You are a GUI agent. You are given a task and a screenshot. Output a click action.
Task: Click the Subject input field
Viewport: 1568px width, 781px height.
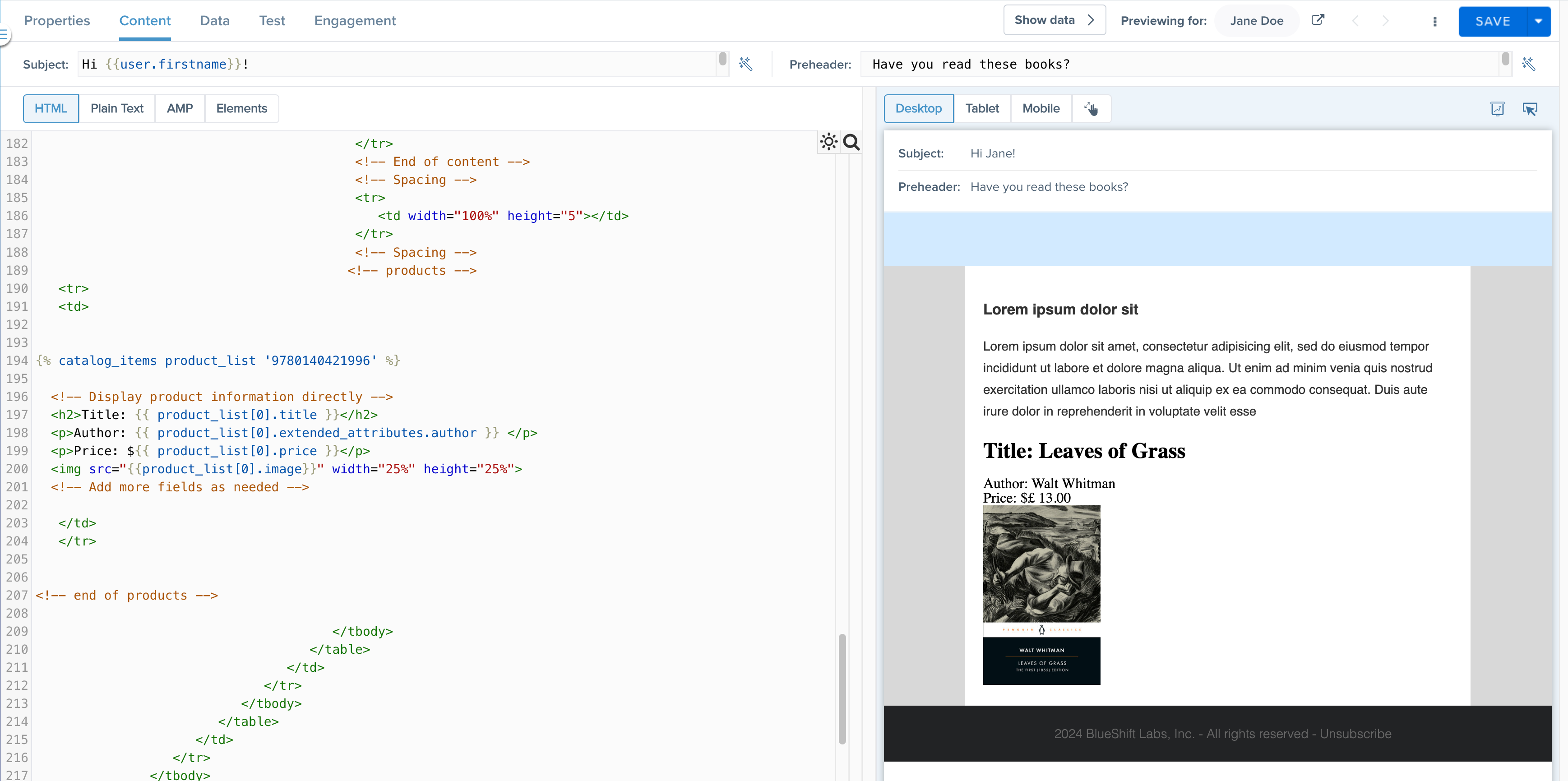point(397,64)
